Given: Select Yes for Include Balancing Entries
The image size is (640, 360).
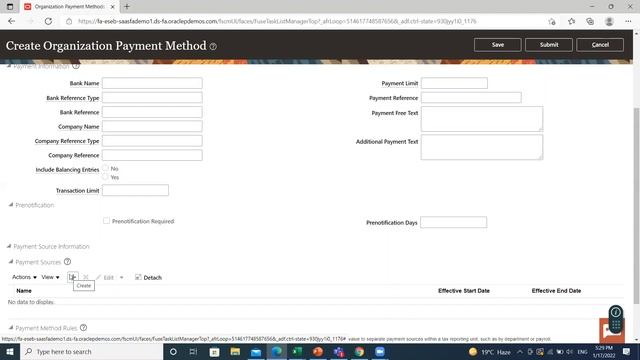Looking at the screenshot, I should point(105,177).
